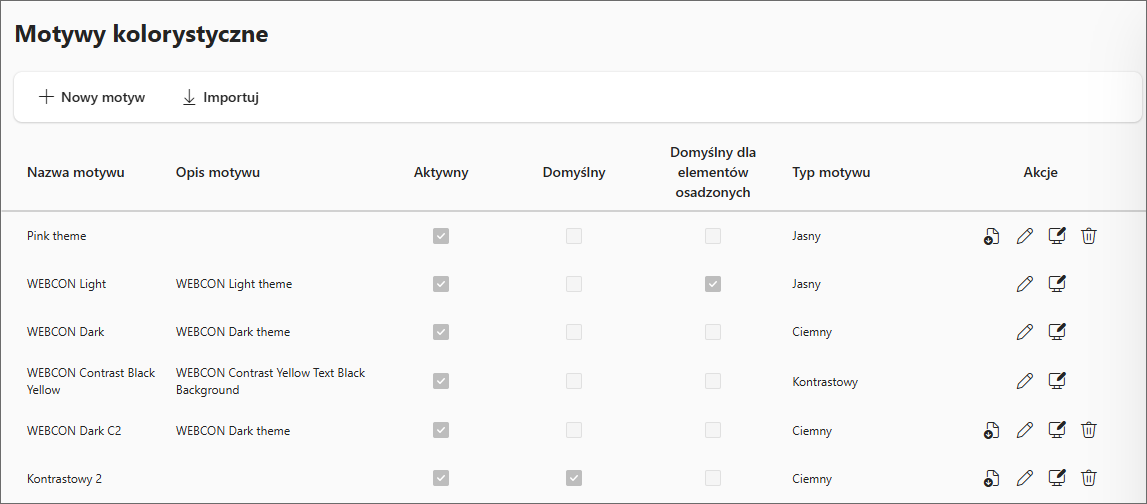Screen dimensions: 1147x504
Task: Export the Pink theme file
Action: click(991, 236)
